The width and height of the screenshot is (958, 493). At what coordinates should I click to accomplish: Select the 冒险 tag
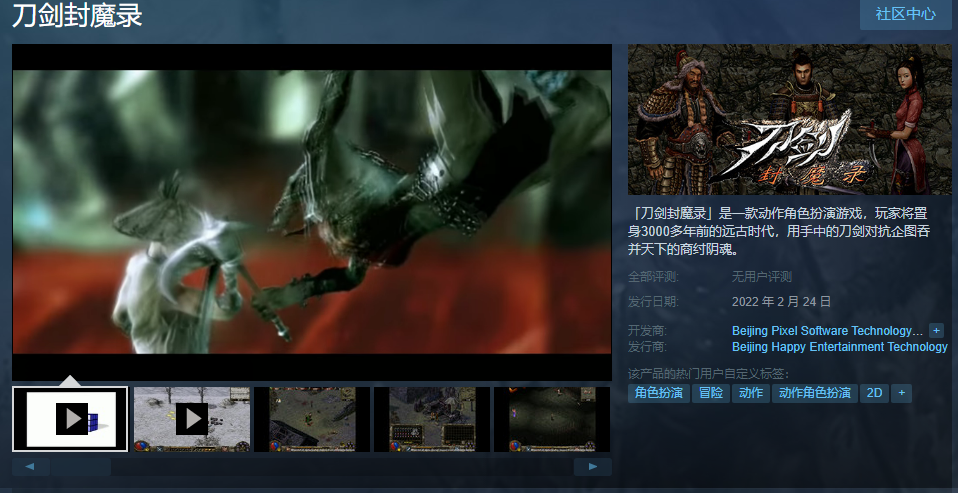[x=711, y=393]
